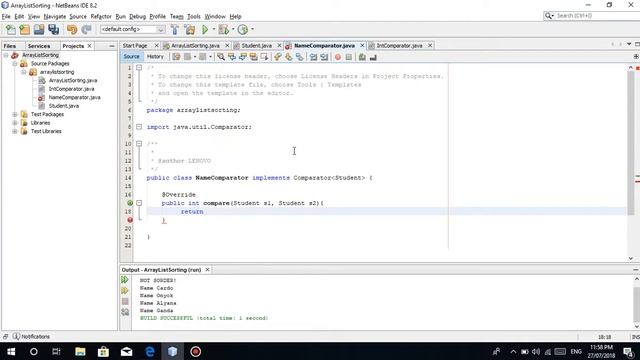Expand the Test Libraries node
The height and width of the screenshot is (360, 640).
pyautogui.click(x=15, y=131)
